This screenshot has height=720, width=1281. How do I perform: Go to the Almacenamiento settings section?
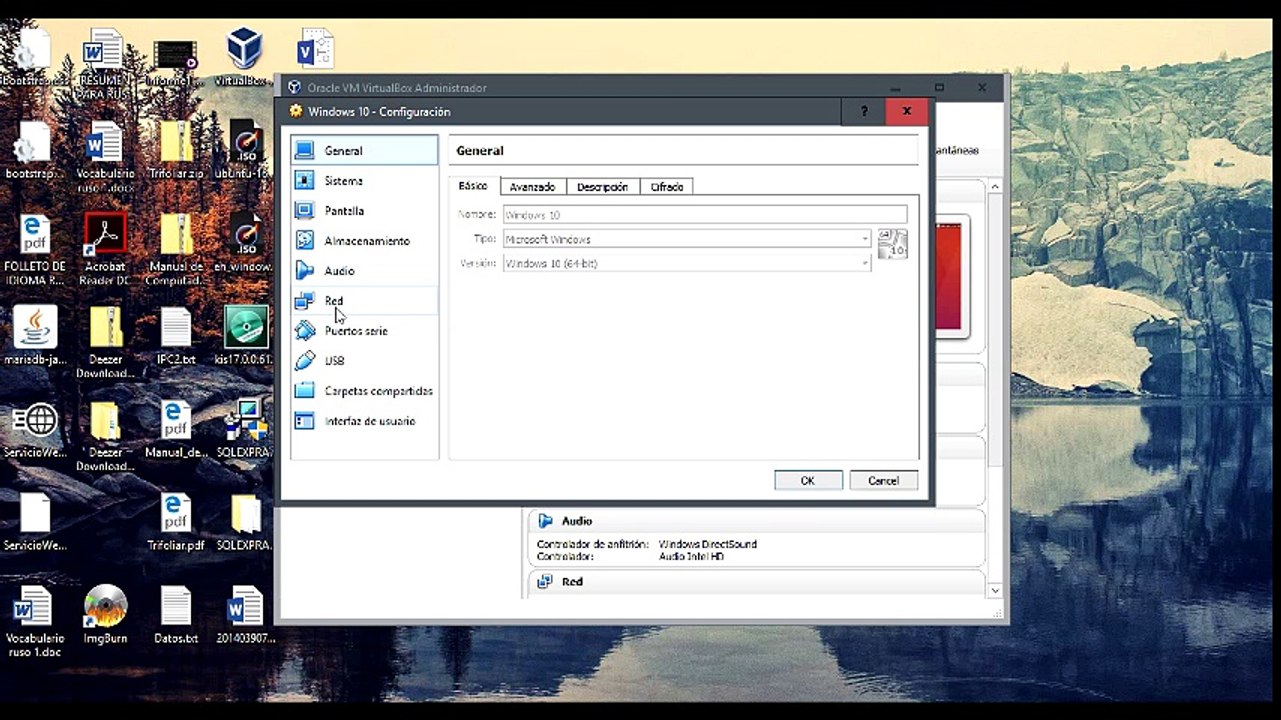(x=364, y=241)
